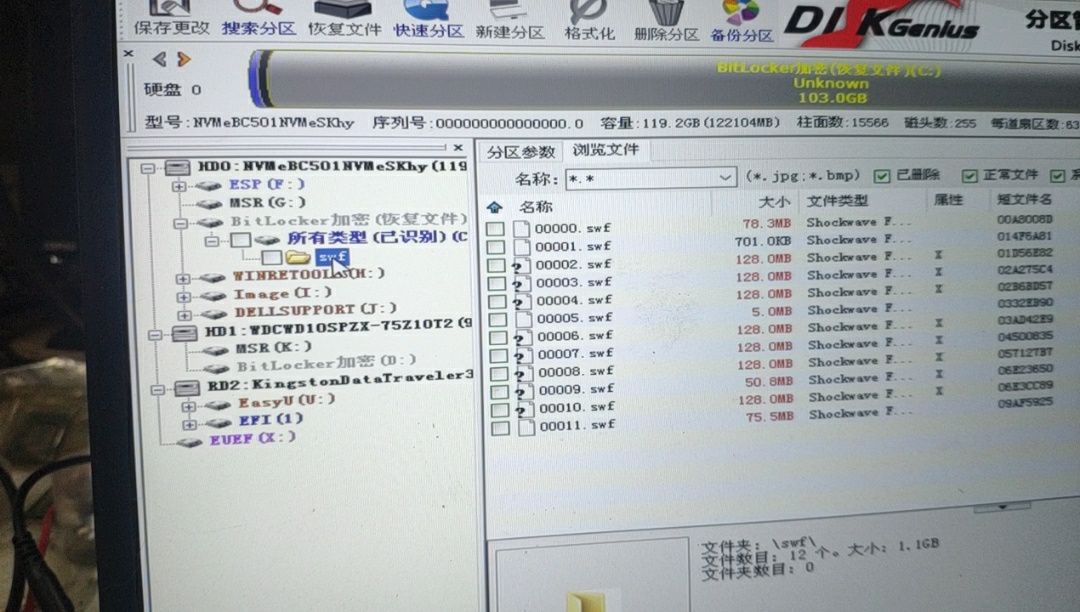Collapse the HD0 disk tree node
This screenshot has width=1080, height=612.
coord(148,168)
